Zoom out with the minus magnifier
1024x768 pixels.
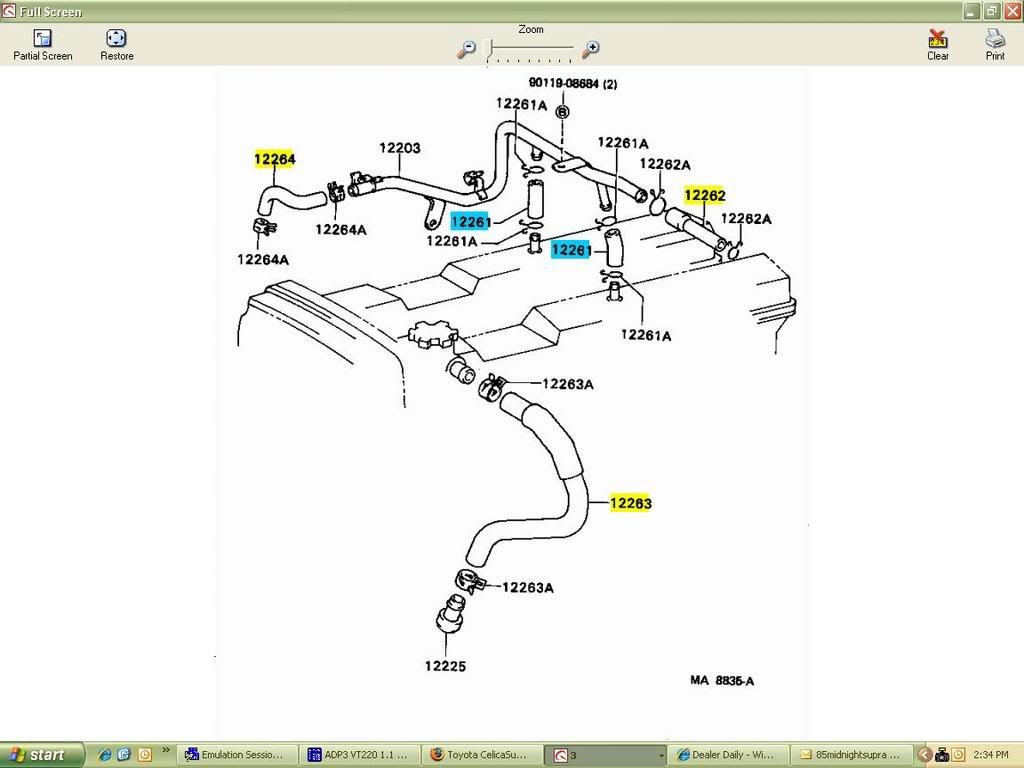coord(466,48)
